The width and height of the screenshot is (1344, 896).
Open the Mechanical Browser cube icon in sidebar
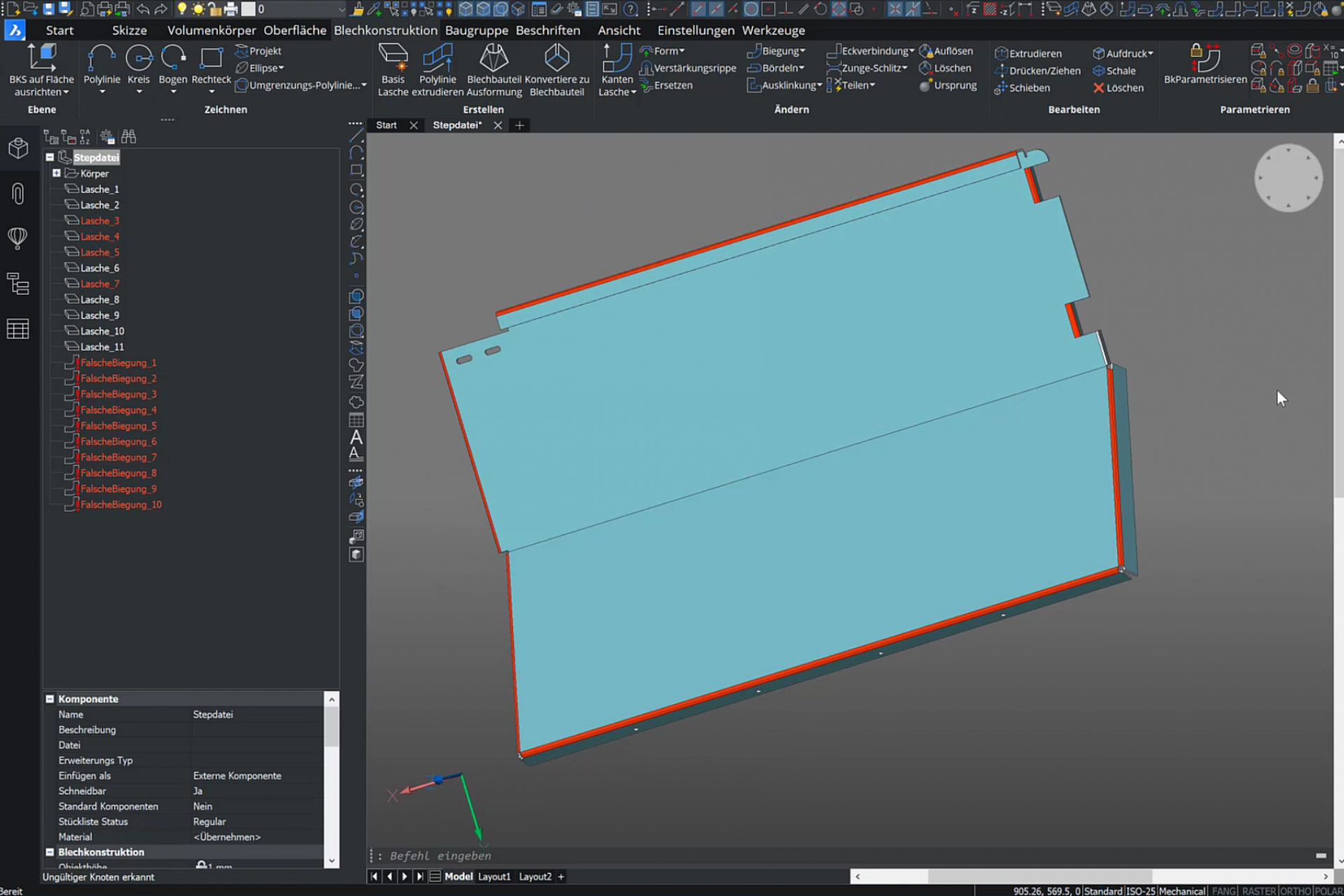click(x=18, y=148)
